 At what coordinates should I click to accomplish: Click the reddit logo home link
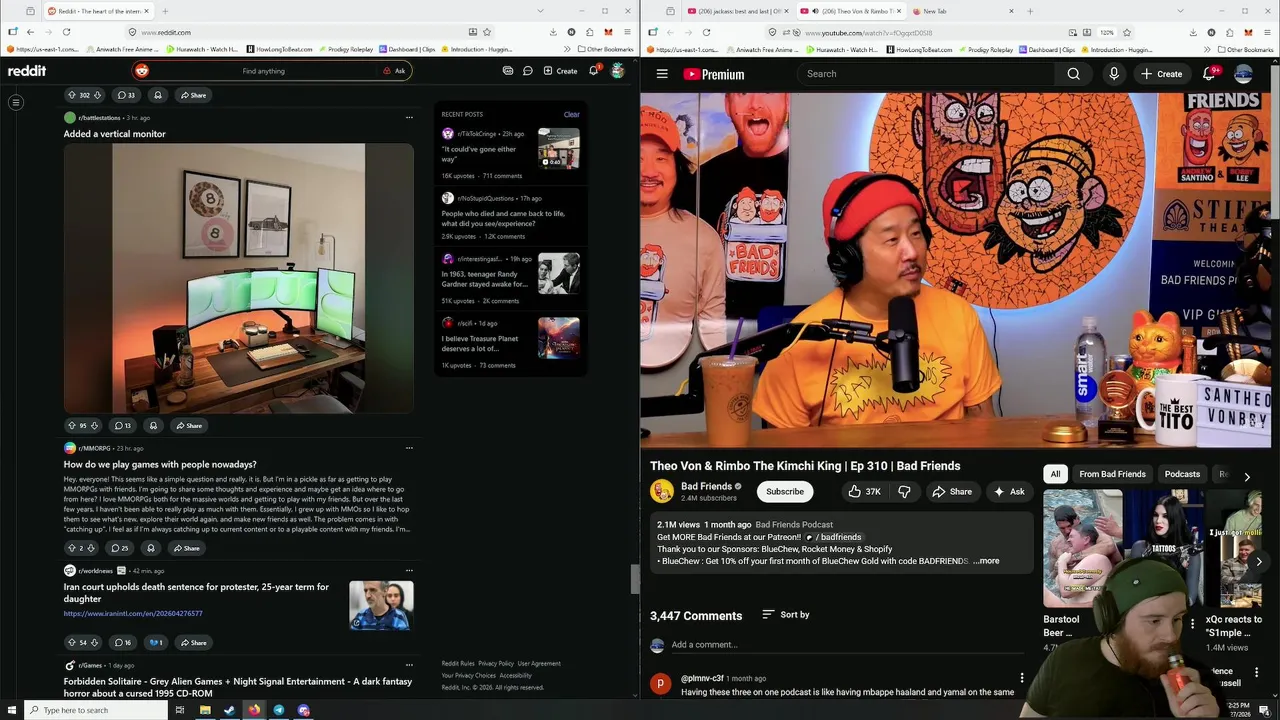[27, 71]
